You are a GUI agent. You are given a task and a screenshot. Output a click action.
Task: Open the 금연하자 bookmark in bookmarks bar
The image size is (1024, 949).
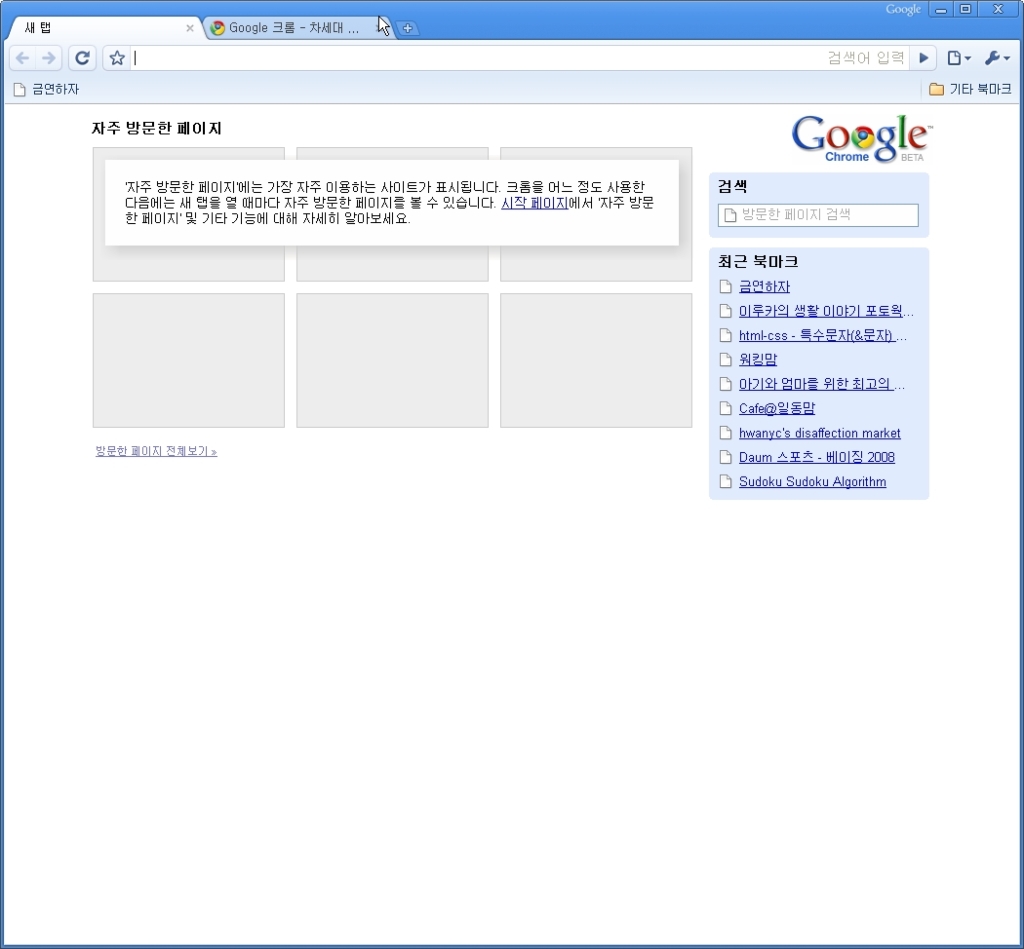click(x=46, y=89)
